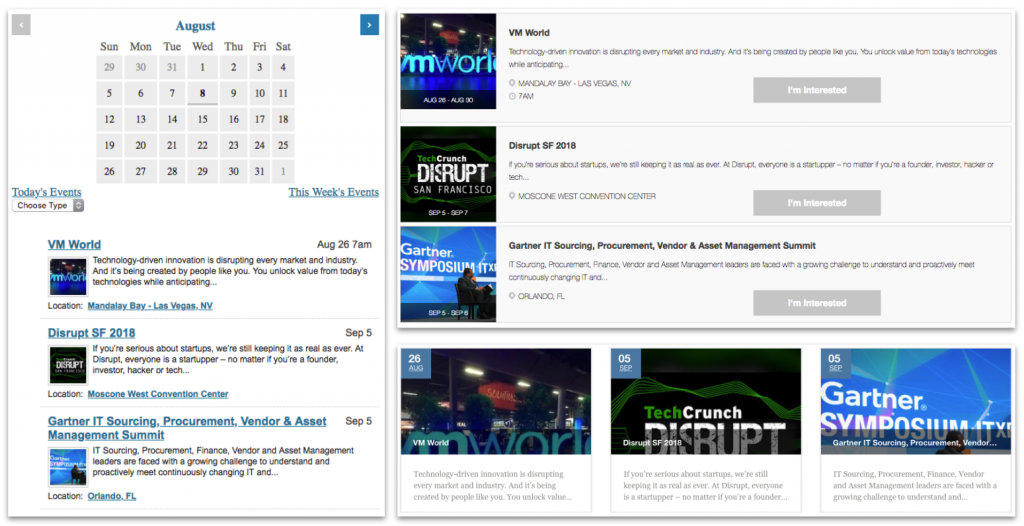This screenshot has height=526, width=1024.
Task: Open the Choose Type dropdown
Action: pos(48,205)
